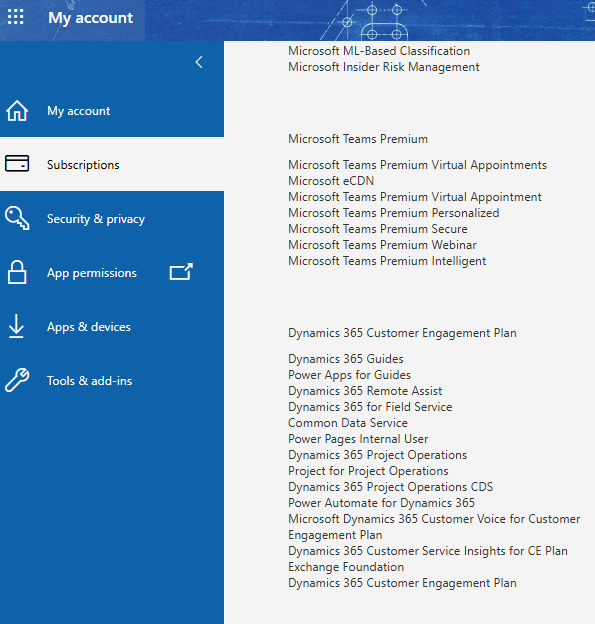Select Microsoft Insider Risk Management text
Viewport: 595px width, 624px height.
(x=384, y=67)
